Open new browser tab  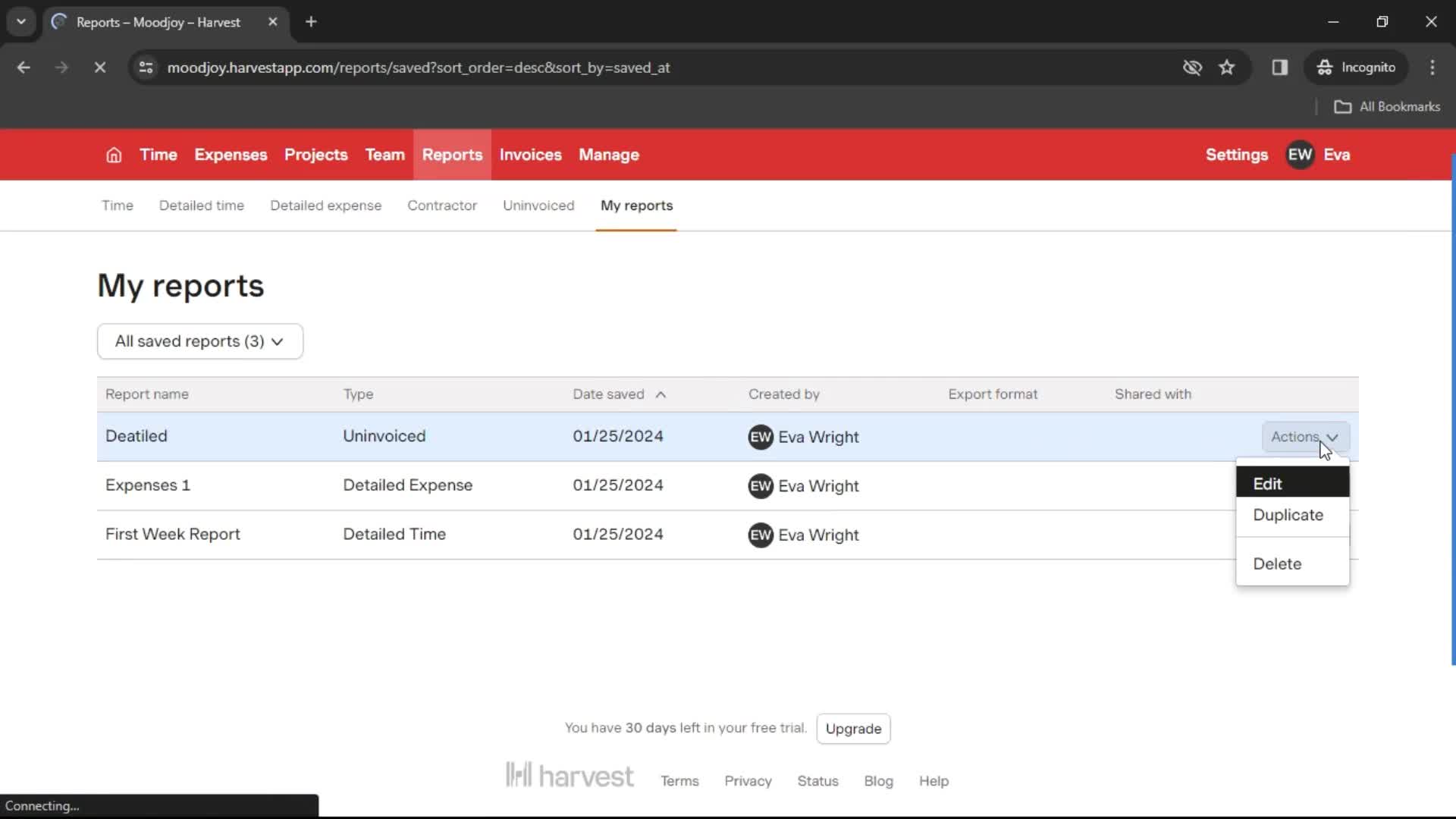[311, 22]
